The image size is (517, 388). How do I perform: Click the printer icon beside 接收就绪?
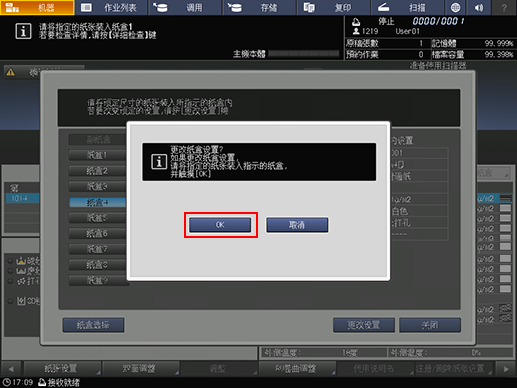coord(42,382)
